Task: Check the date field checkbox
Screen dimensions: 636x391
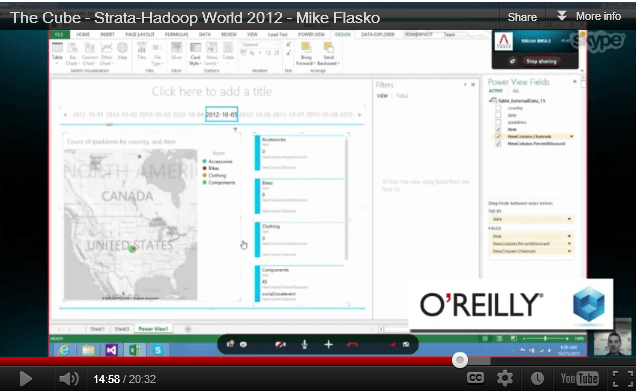Action: pyautogui.click(x=498, y=115)
